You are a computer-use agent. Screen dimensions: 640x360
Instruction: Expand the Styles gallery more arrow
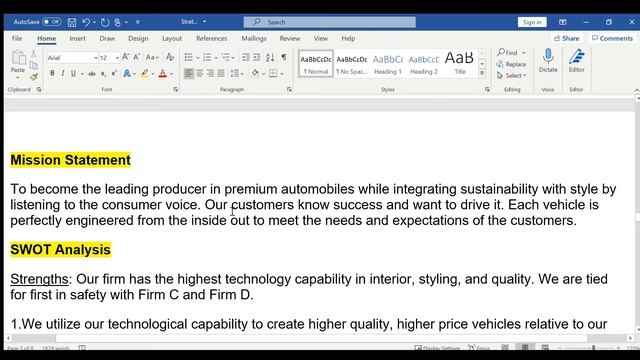click(482, 73)
